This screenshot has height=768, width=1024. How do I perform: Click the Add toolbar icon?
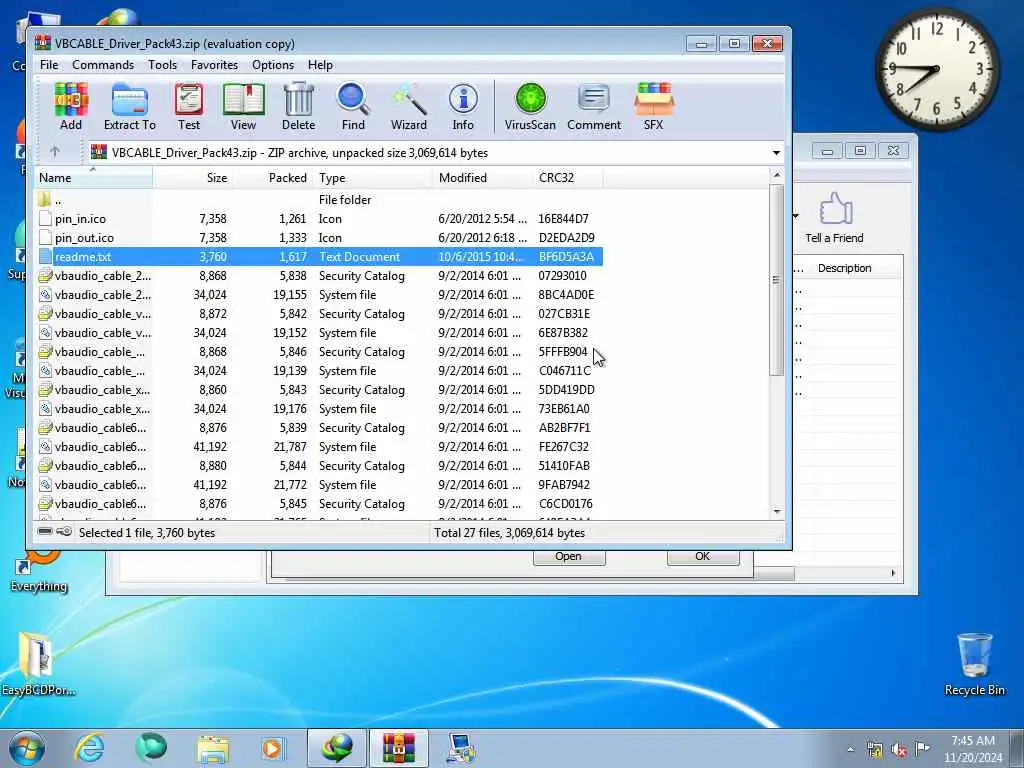coord(71,106)
